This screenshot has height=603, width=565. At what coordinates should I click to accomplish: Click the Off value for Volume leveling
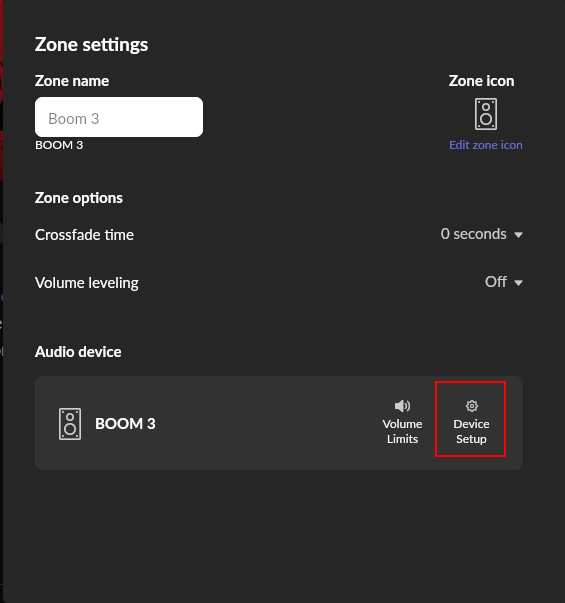pos(496,282)
